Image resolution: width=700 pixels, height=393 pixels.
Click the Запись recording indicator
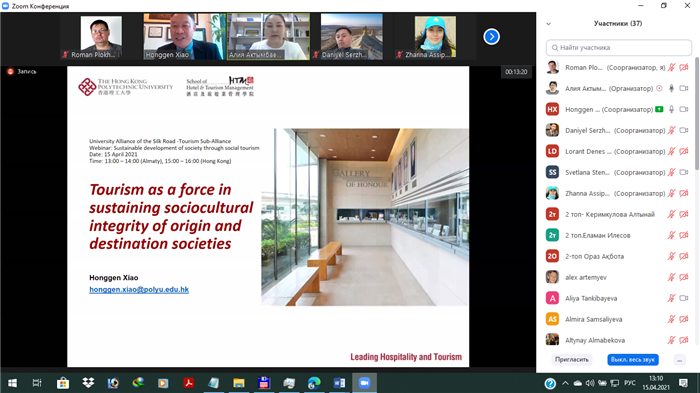pyautogui.click(x=21, y=71)
